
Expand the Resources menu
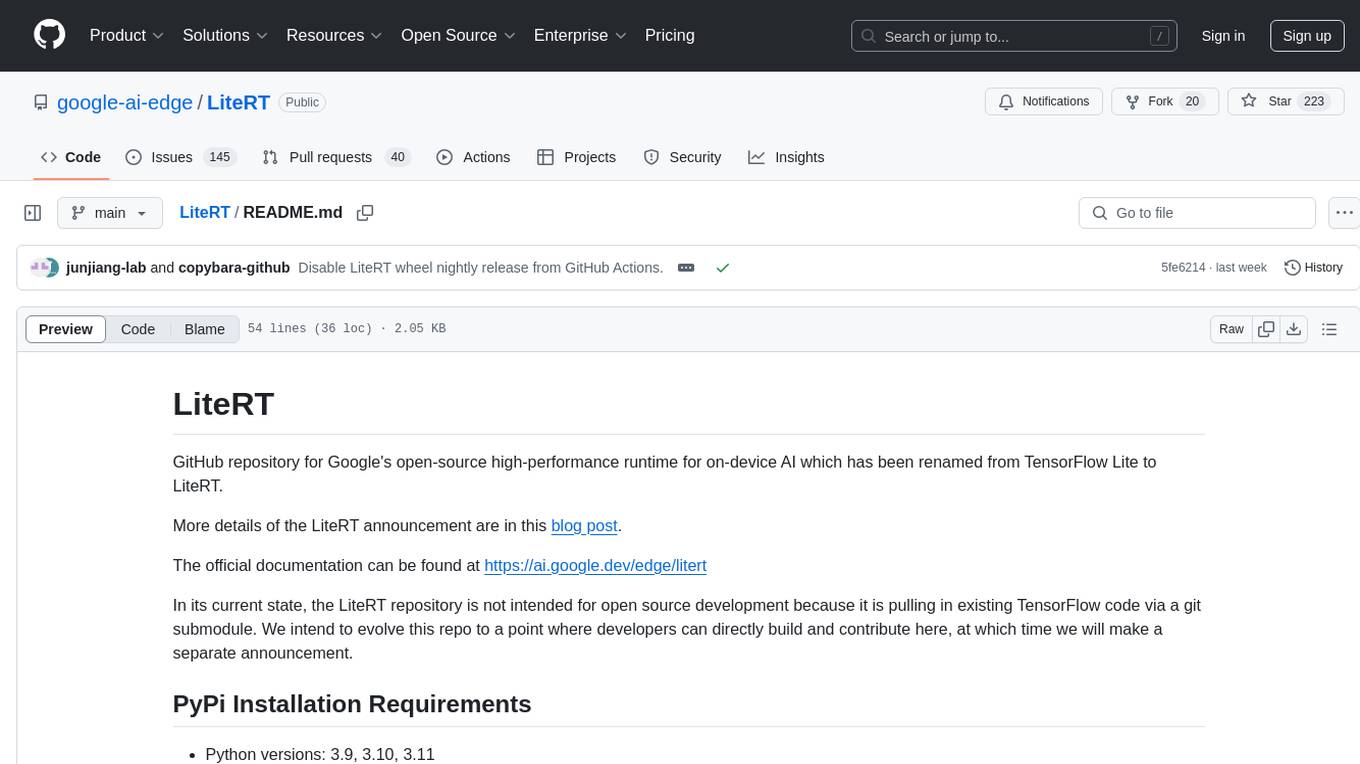point(334,35)
